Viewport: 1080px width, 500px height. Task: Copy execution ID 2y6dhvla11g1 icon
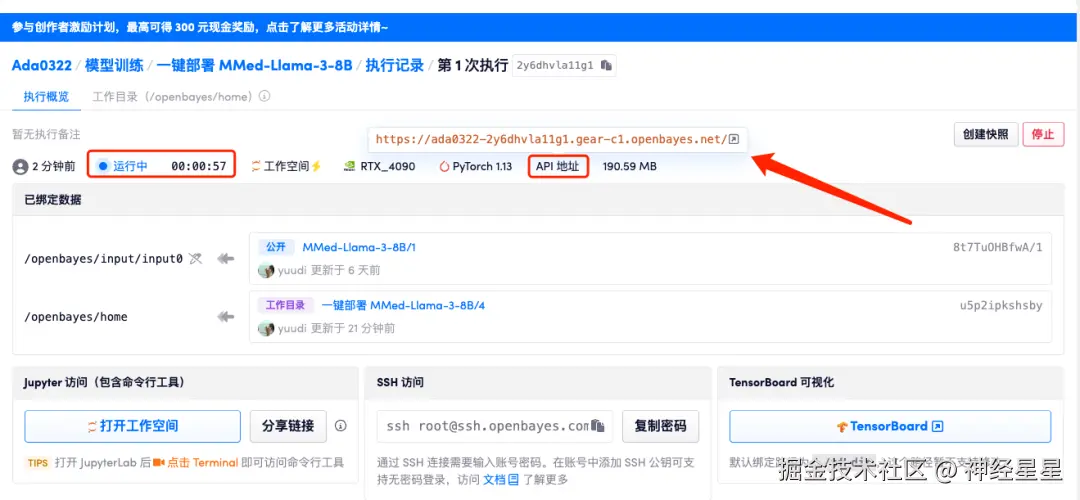tap(606, 65)
